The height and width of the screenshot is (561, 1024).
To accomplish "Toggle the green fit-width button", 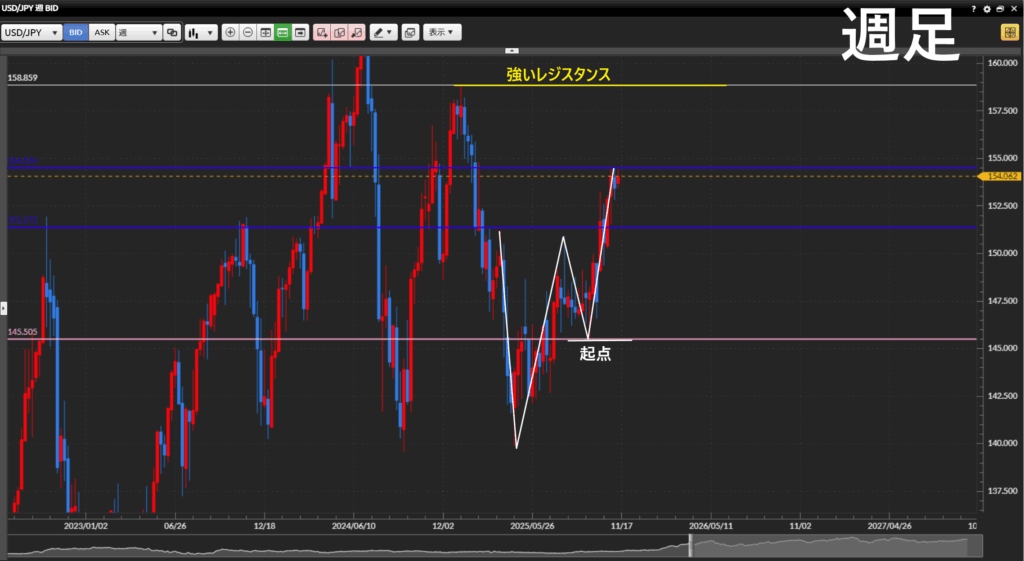I will pyautogui.click(x=283, y=32).
